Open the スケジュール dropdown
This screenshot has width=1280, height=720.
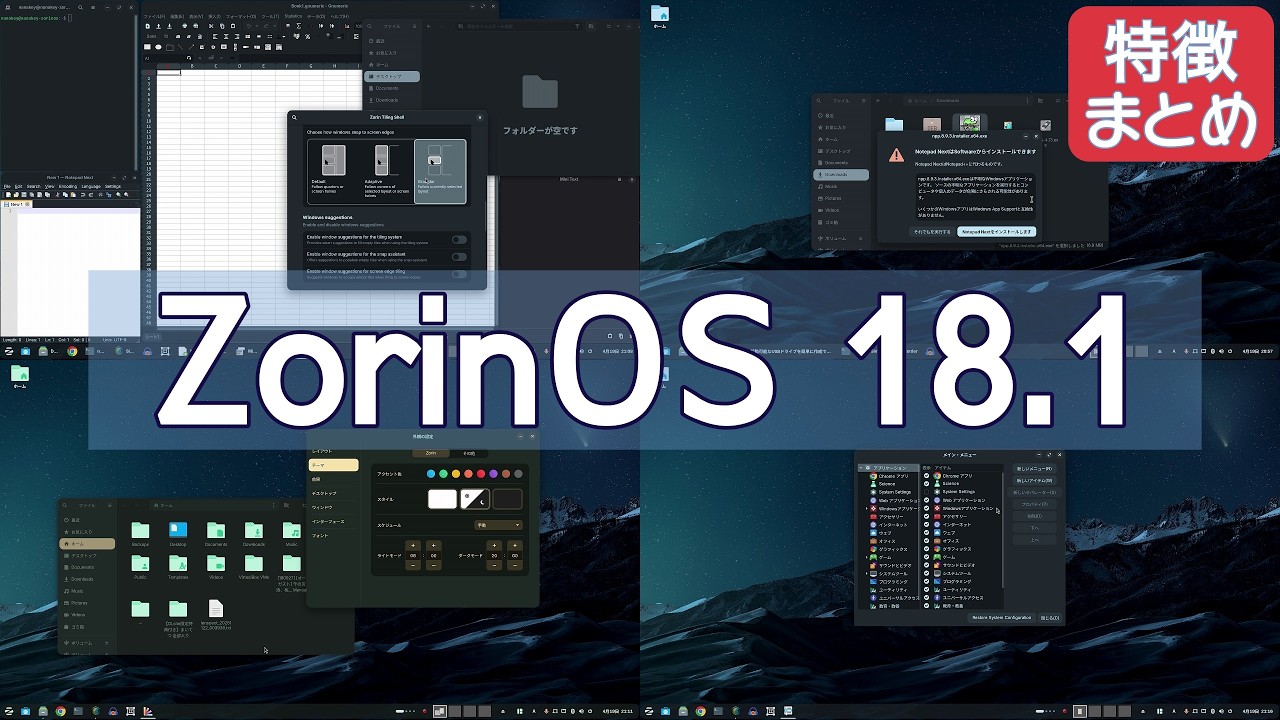(x=498, y=525)
